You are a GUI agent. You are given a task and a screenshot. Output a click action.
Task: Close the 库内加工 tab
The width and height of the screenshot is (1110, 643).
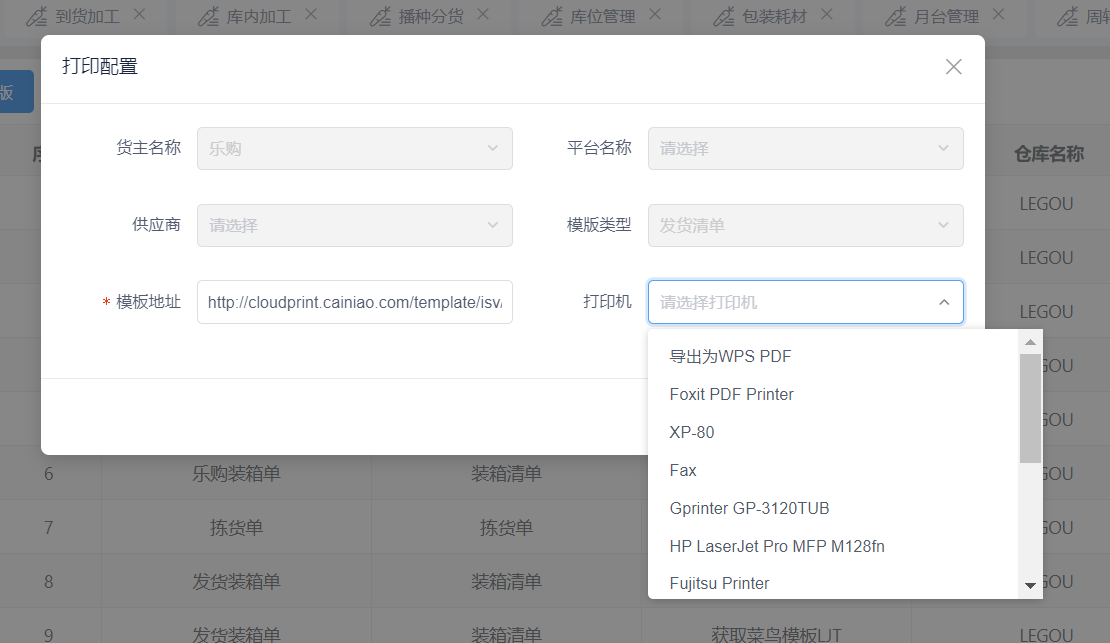311,14
